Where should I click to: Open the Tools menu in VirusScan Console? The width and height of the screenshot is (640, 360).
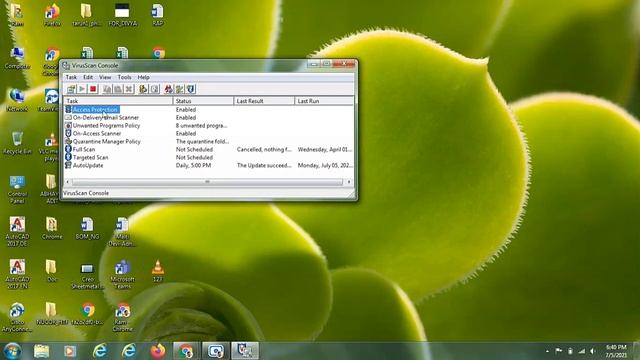(124, 77)
